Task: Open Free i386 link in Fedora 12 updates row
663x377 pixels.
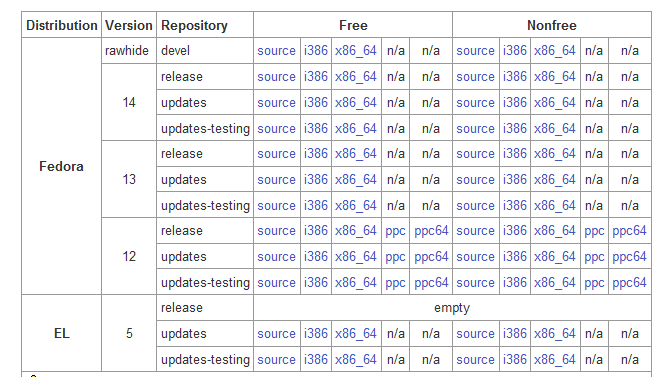Action: [x=315, y=257]
